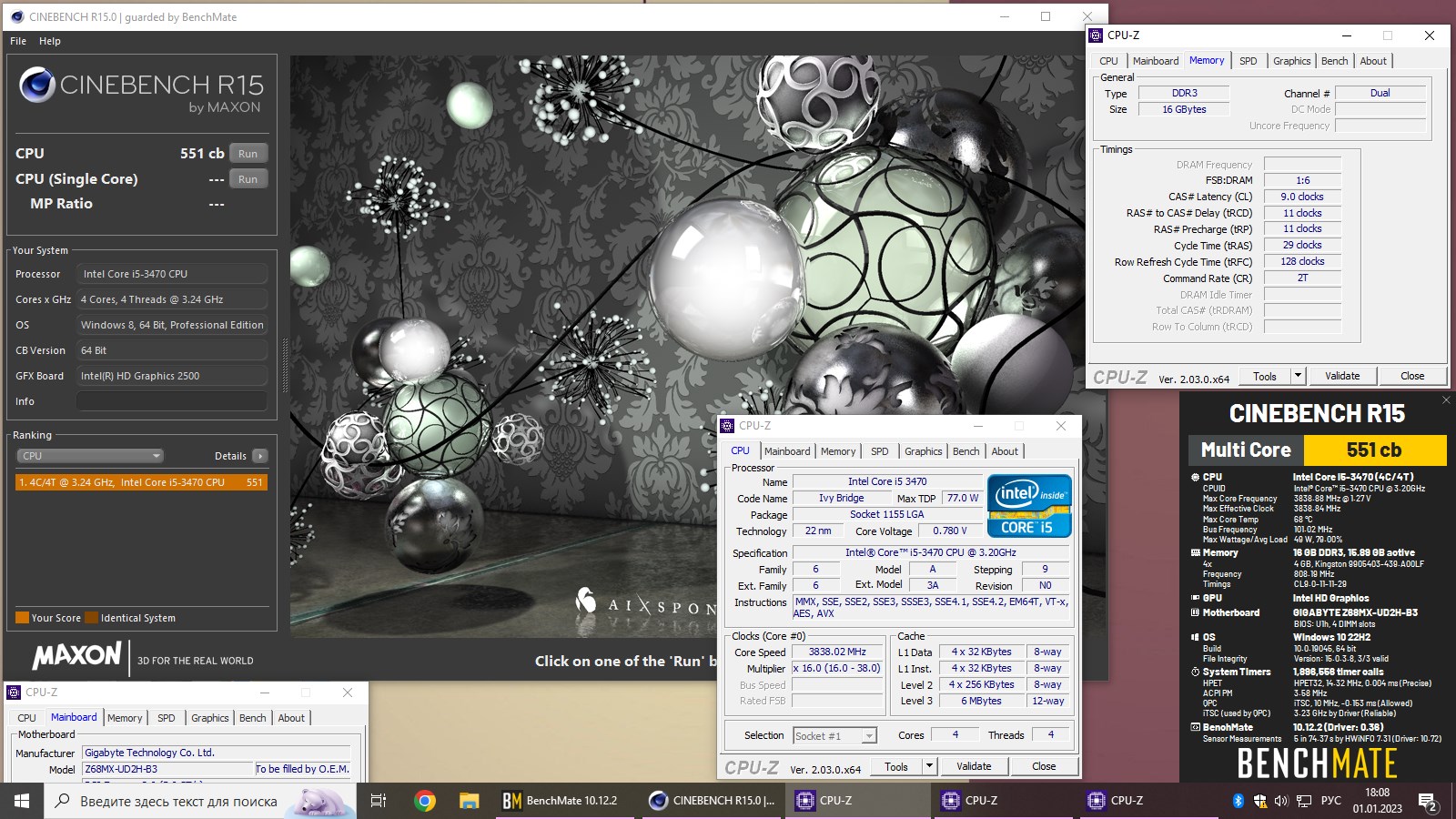This screenshot has height=819, width=1456.
Task: Select the ranking row 4C/4T Intel Core i5-3470
Action: (x=141, y=482)
